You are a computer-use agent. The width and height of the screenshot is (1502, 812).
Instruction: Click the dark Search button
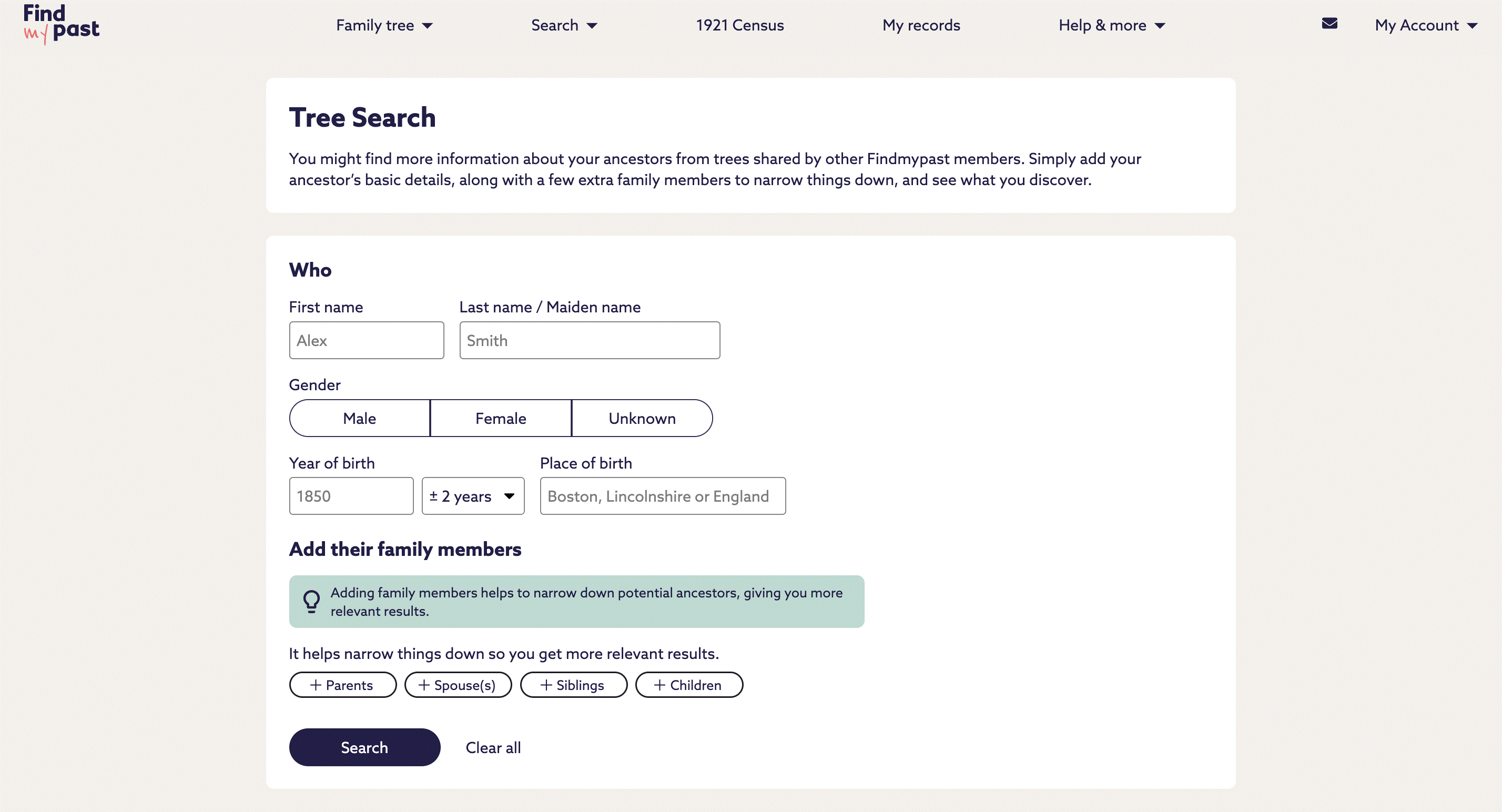[364, 747]
